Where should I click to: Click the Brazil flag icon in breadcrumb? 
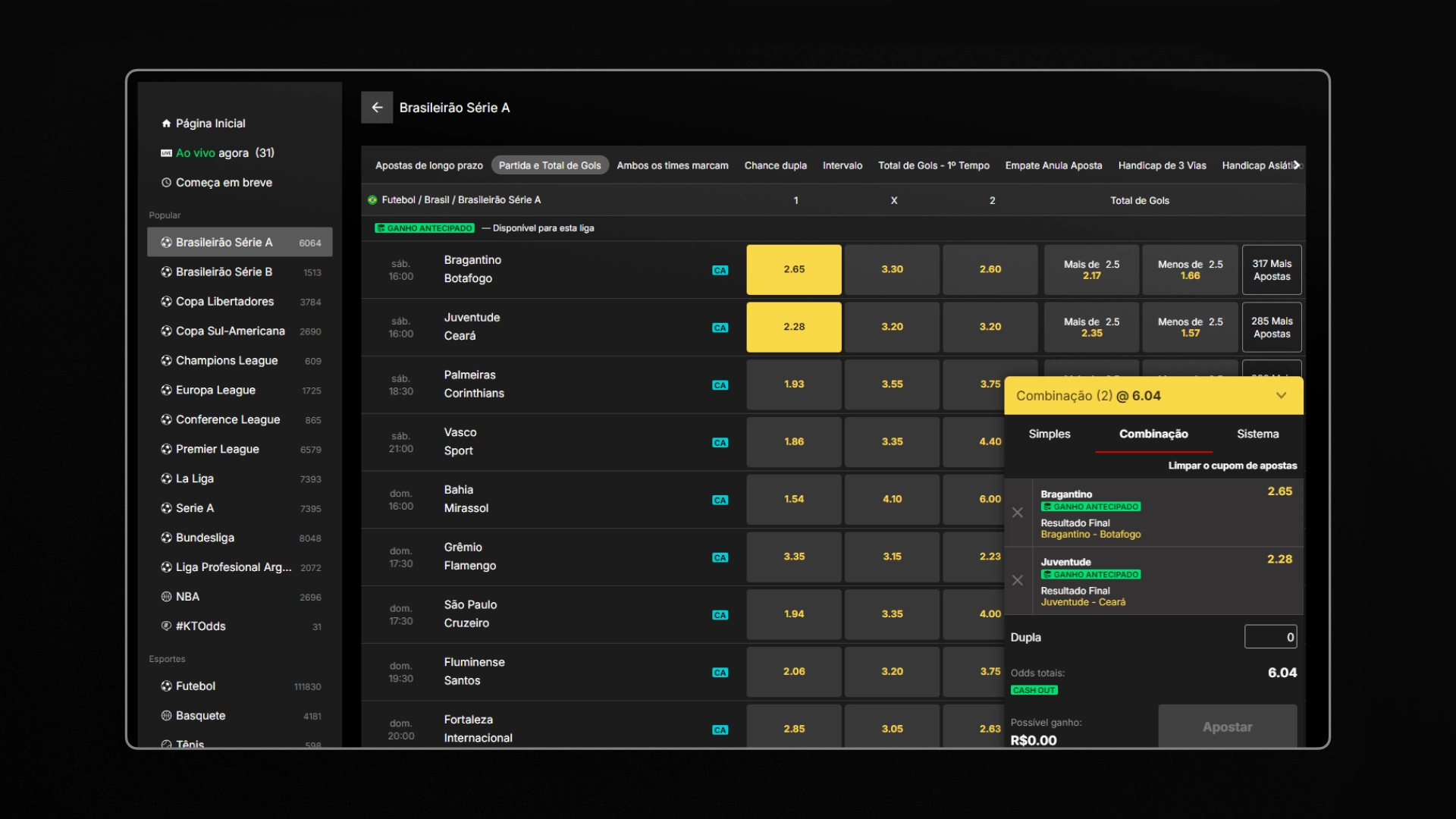(372, 200)
